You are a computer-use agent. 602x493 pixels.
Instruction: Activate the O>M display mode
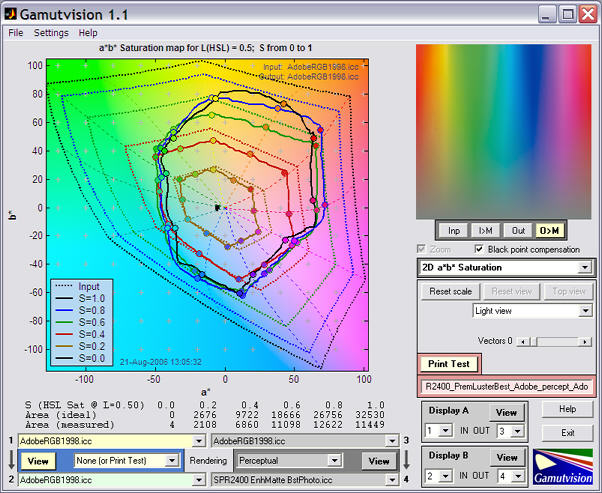550,230
